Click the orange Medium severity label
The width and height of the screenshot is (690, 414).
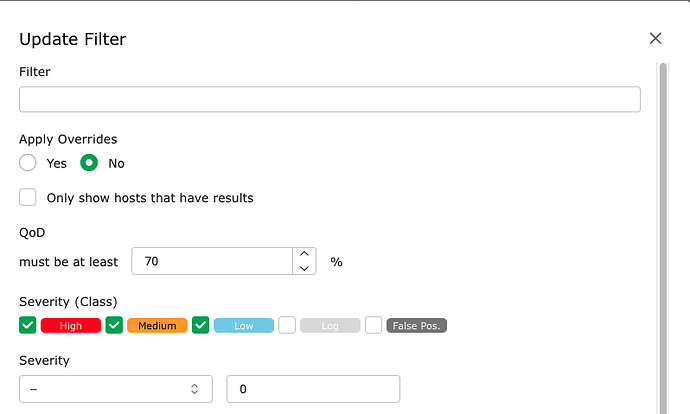click(157, 326)
